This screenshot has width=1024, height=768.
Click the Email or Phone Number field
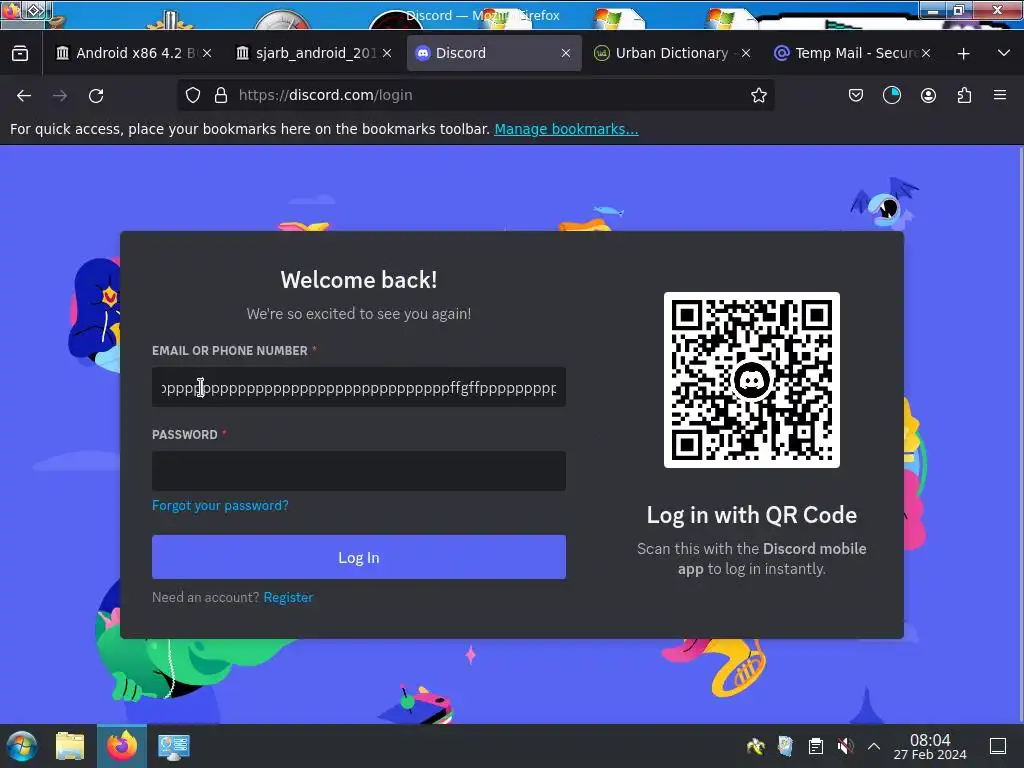coord(359,387)
